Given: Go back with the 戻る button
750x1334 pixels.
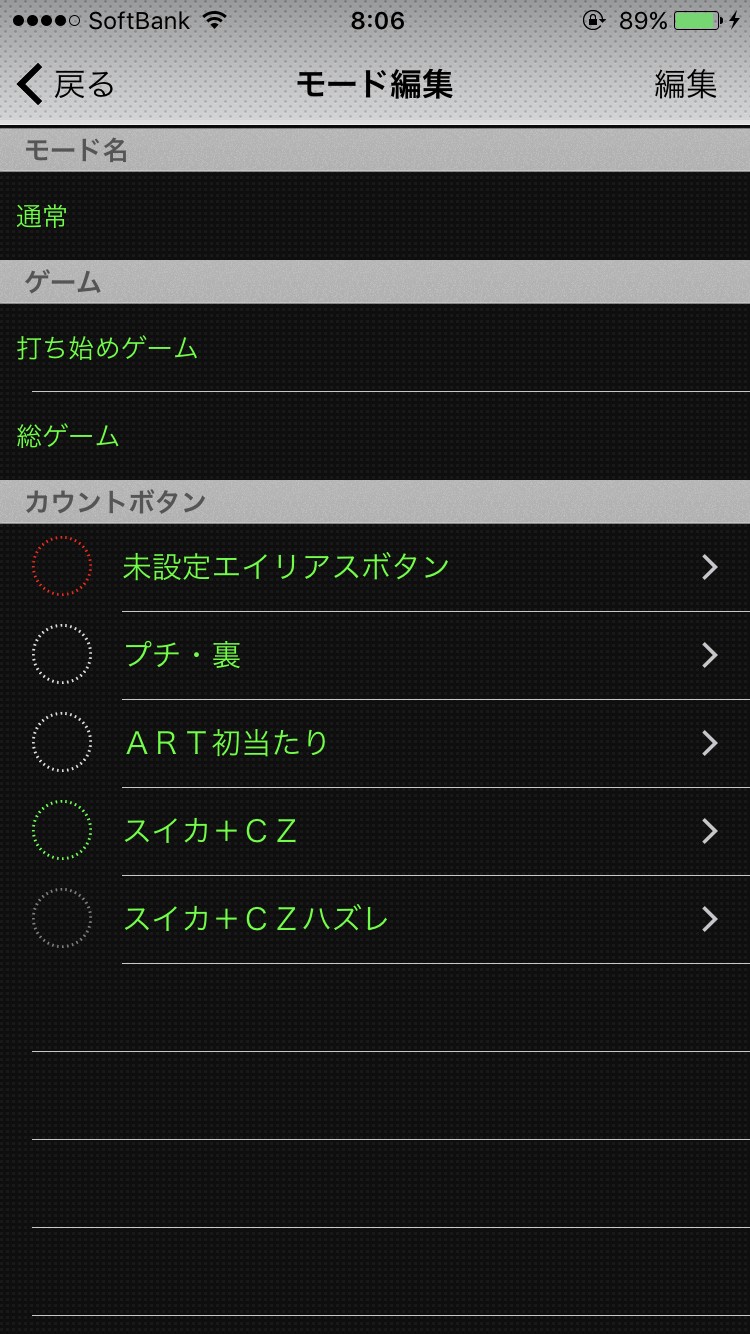Looking at the screenshot, I should (x=84, y=85).
